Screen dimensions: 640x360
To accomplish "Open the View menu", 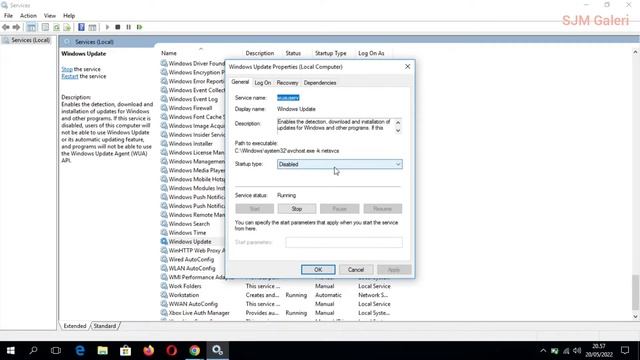I will [x=50, y=16].
